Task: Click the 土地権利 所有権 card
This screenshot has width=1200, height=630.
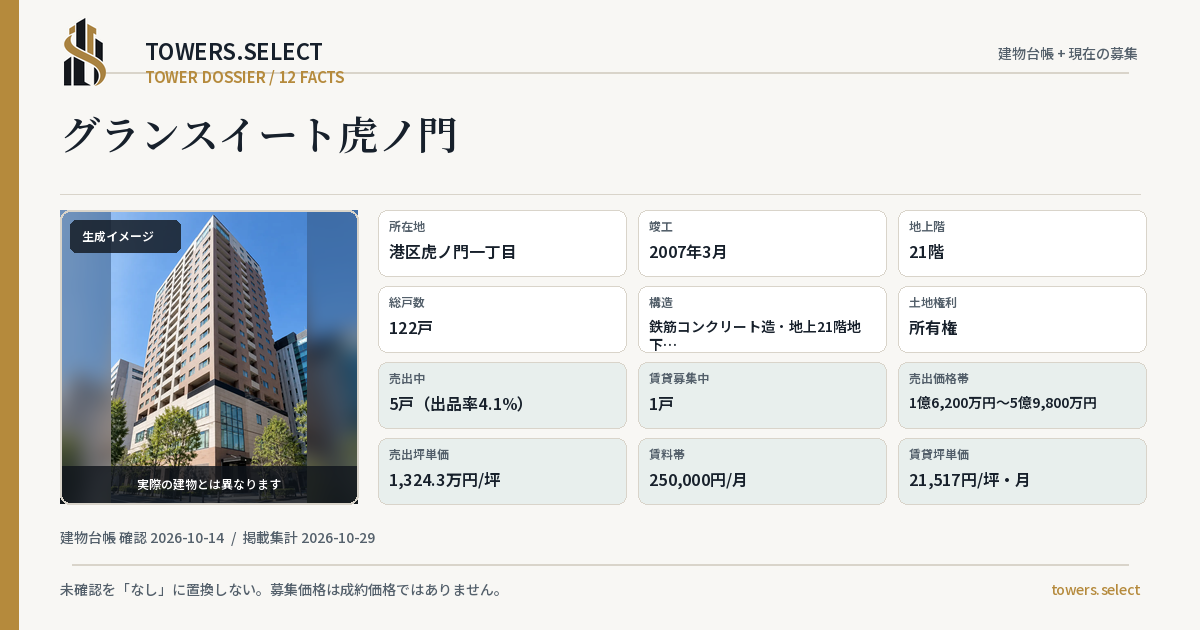Action: (1022, 319)
